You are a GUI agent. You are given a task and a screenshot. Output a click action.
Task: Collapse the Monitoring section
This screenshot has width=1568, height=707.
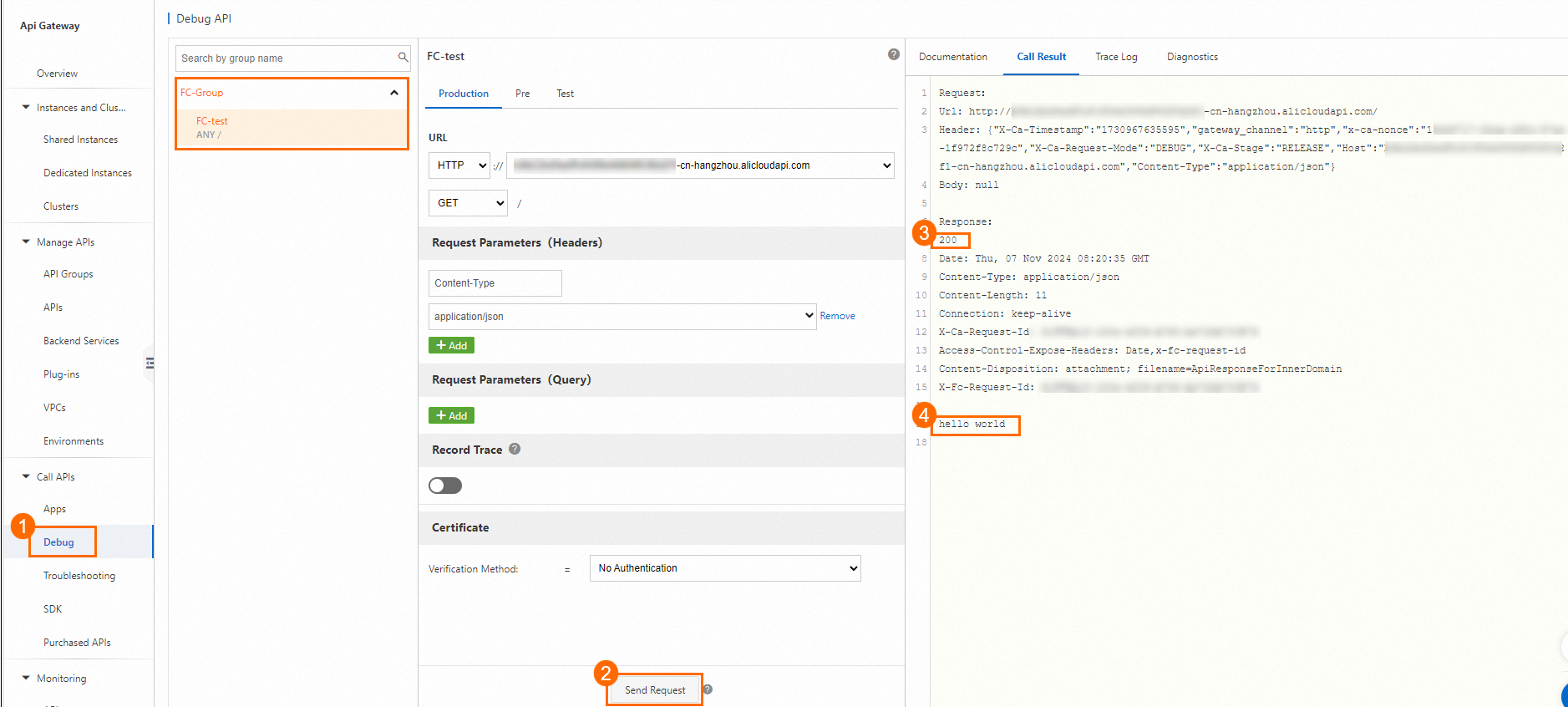[26, 678]
